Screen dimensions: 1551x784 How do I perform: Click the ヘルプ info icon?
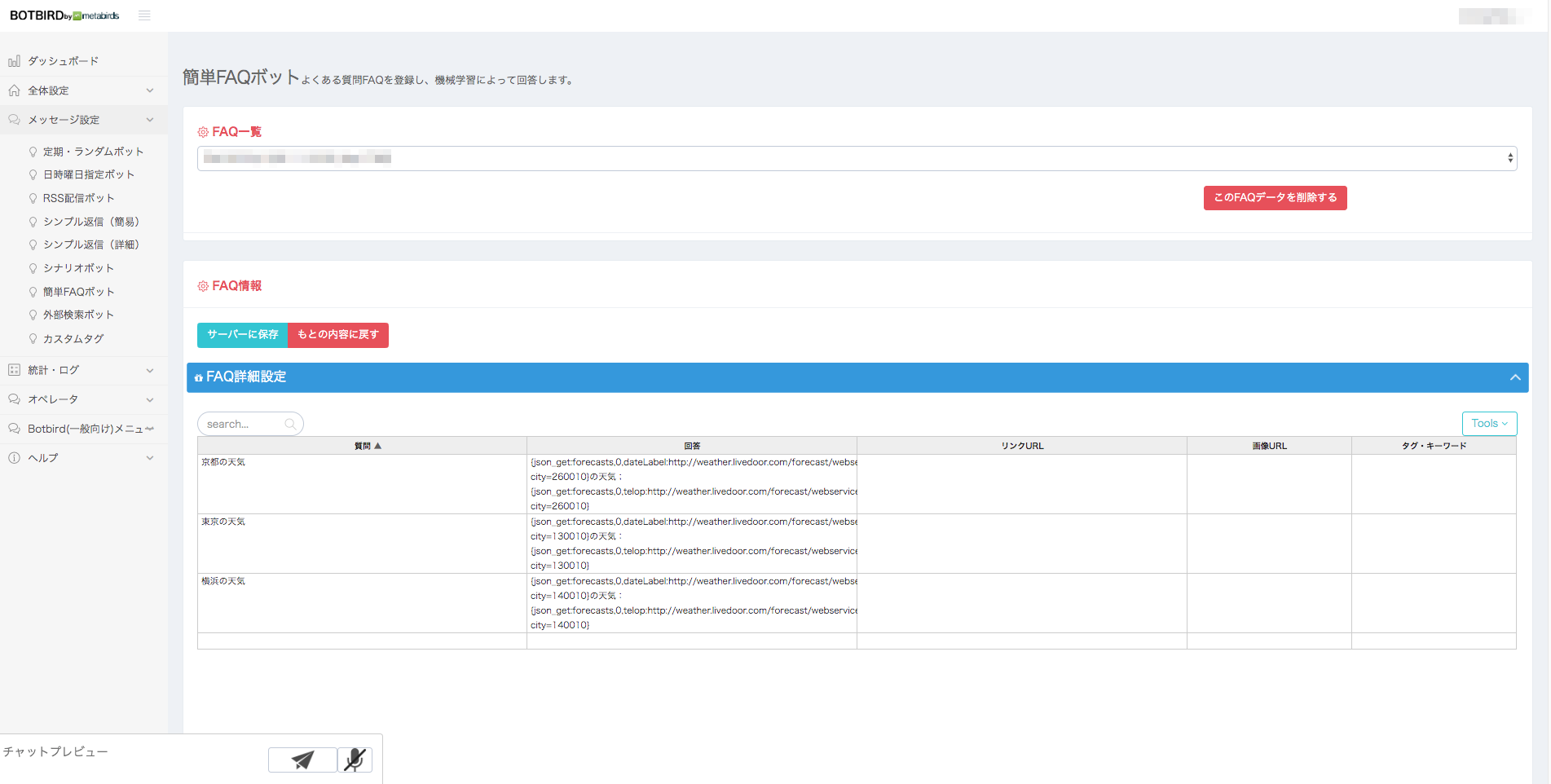click(14, 458)
